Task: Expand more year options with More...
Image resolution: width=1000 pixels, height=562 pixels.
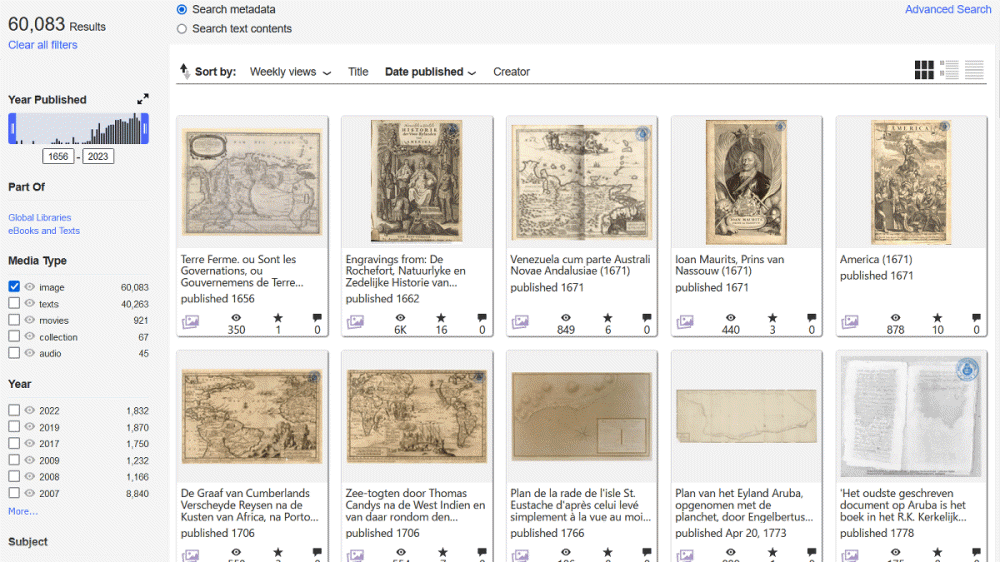Action: [23, 511]
